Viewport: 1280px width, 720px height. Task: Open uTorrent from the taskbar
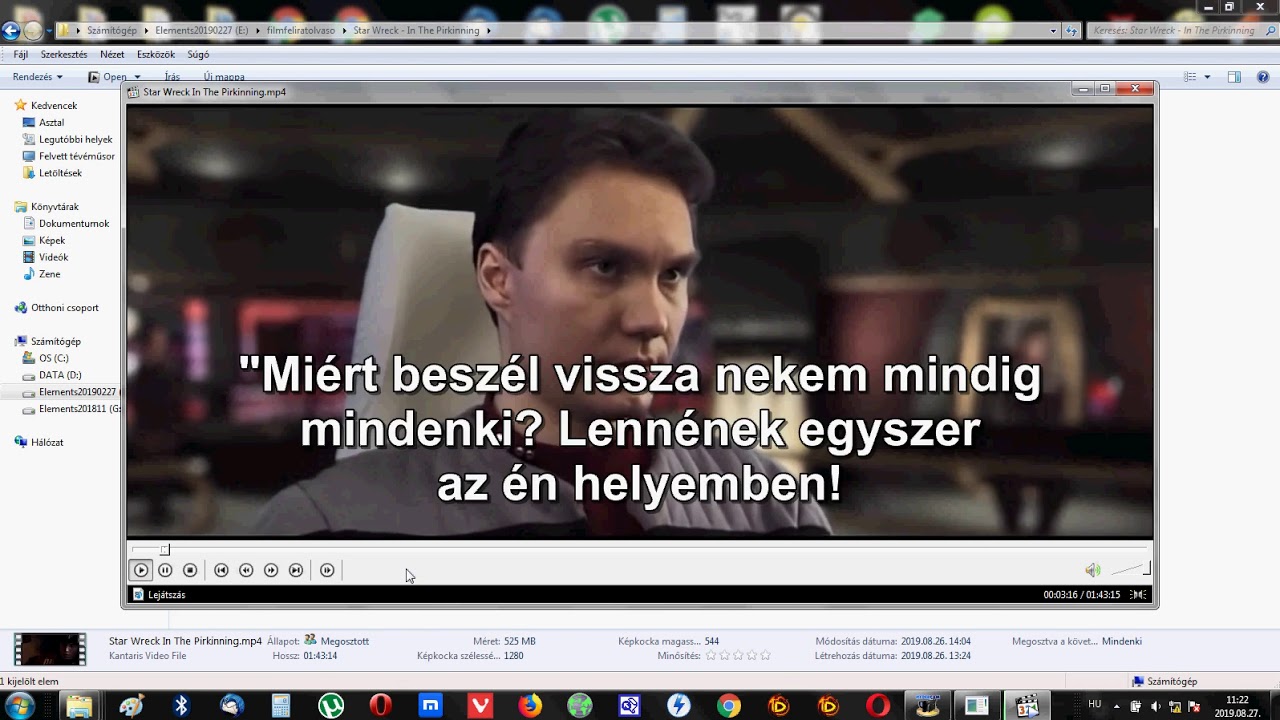pyautogui.click(x=331, y=706)
